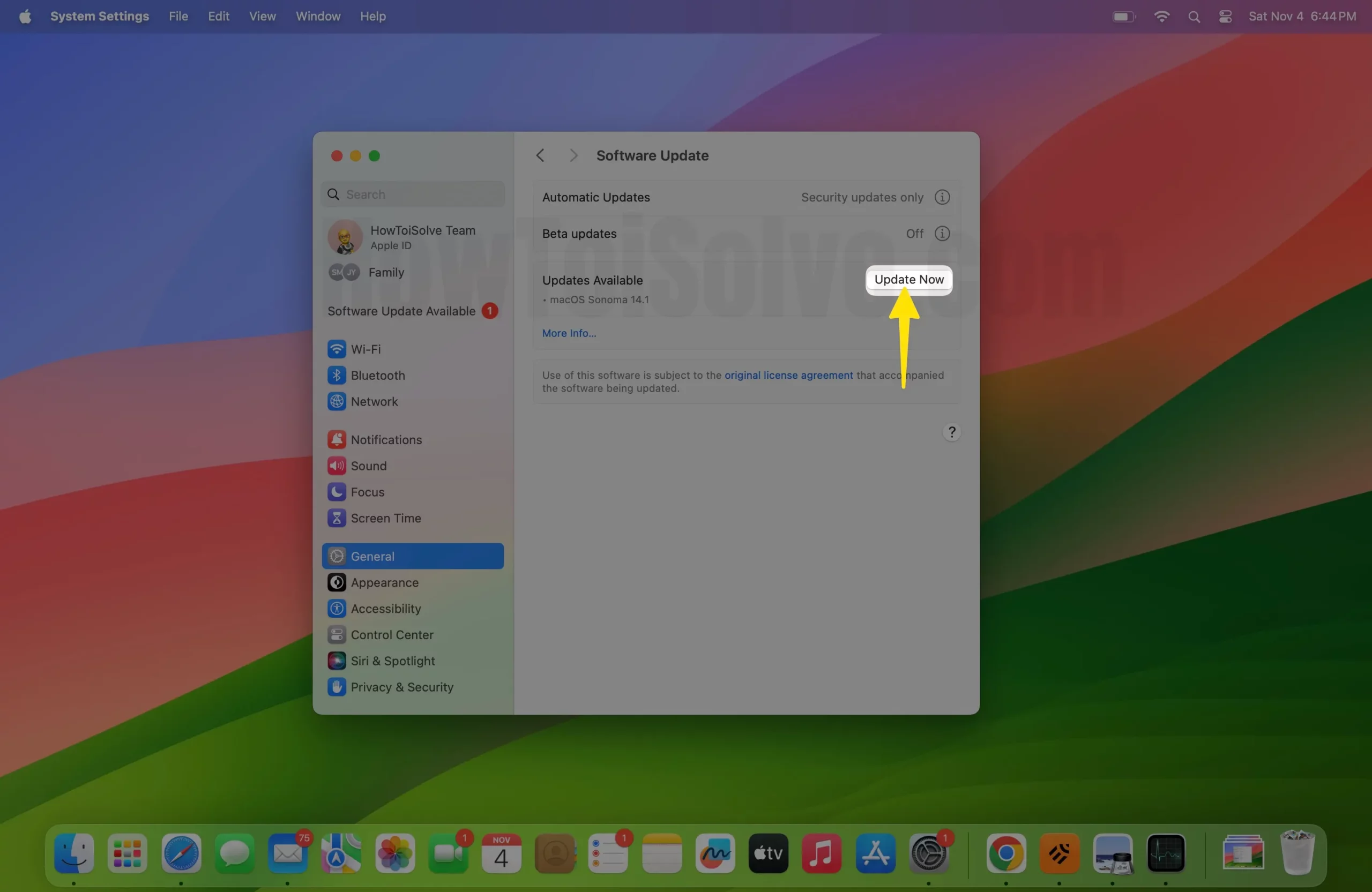Open Family settings in sidebar
This screenshot has height=892, width=1372.
pyautogui.click(x=413, y=272)
